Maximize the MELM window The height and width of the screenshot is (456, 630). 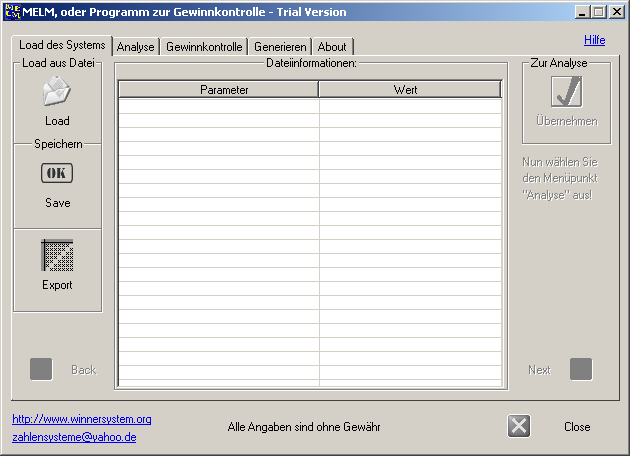click(x=598, y=12)
